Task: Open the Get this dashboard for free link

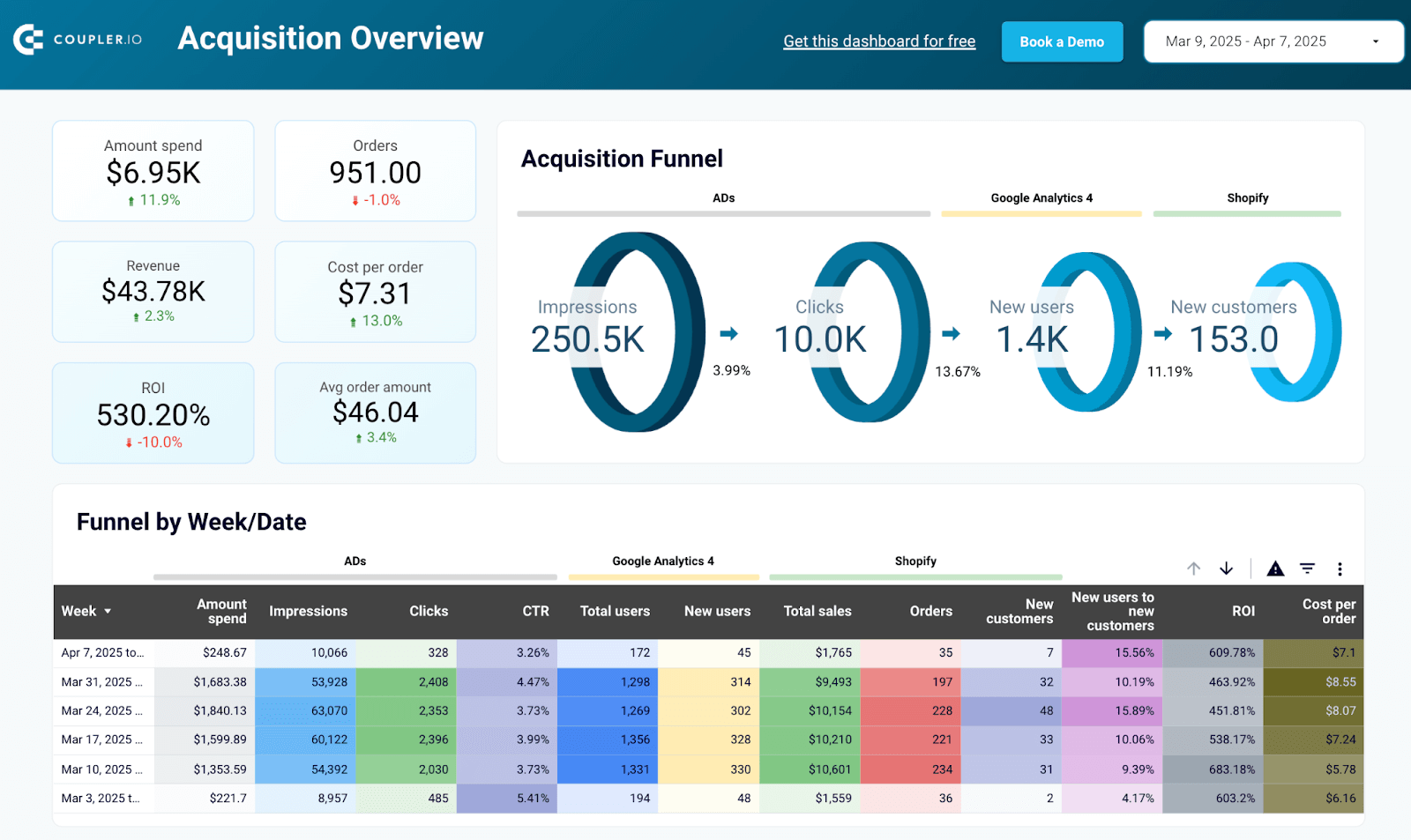Action: (879, 41)
